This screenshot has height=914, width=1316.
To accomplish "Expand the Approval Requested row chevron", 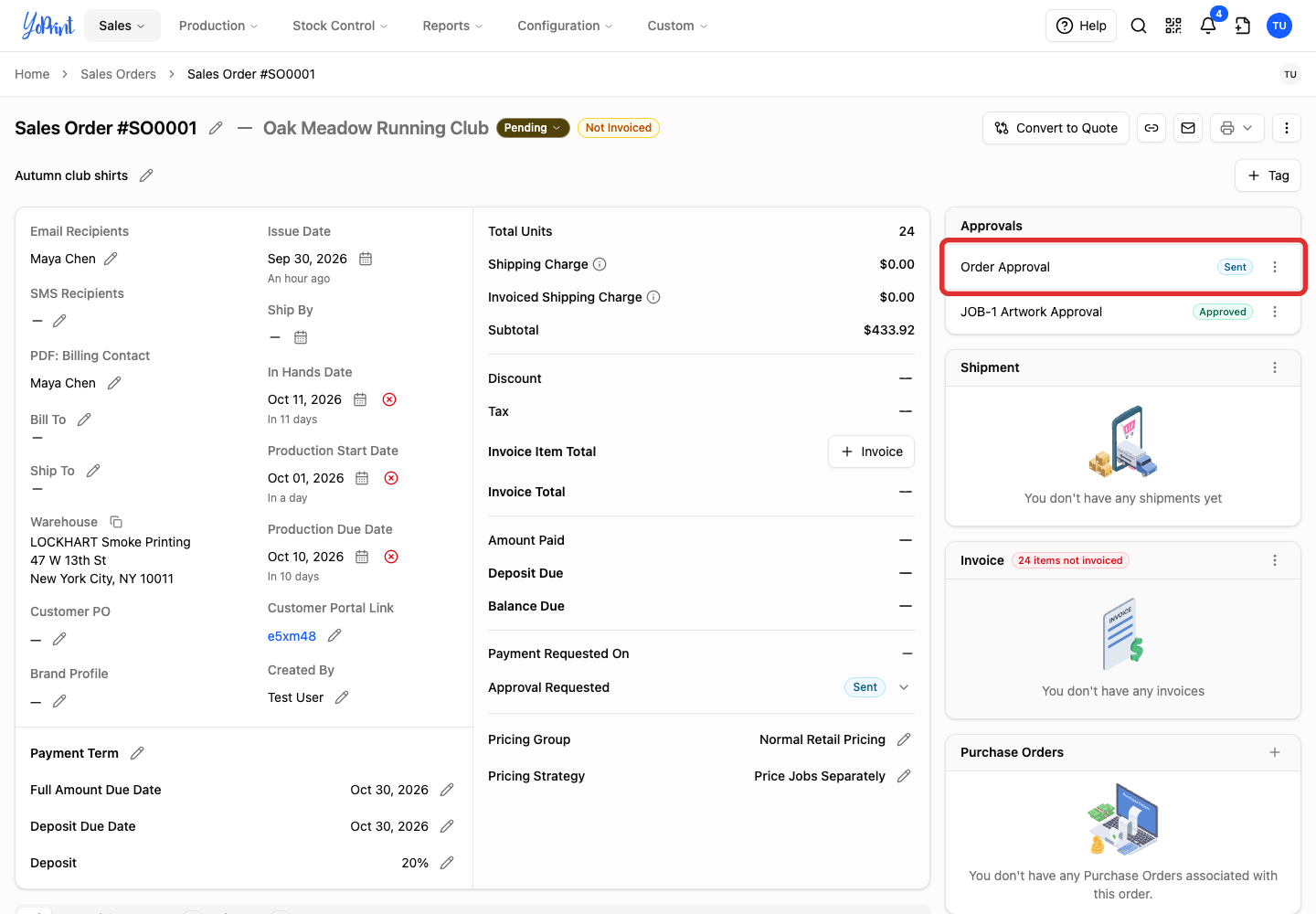I will tap(904, 687).
